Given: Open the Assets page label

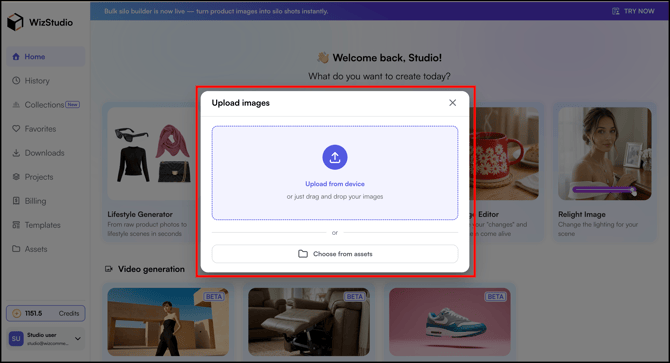Looking at the screenshot, I should (36, 249).
